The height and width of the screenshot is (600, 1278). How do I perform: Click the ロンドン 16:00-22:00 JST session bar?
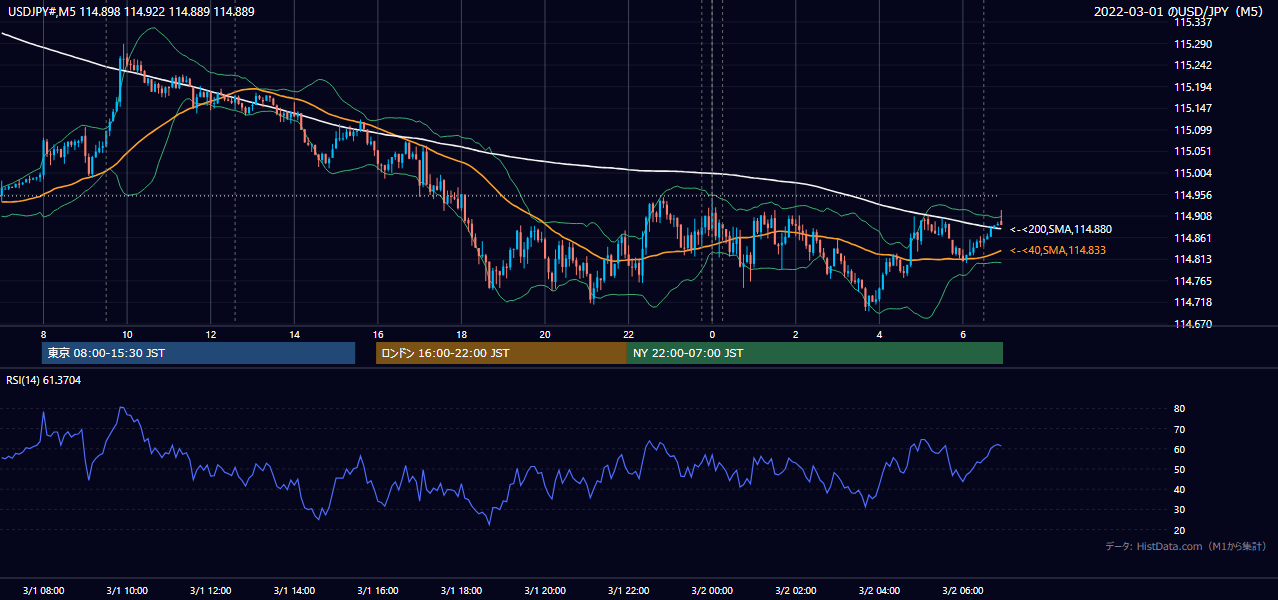coord(501,353)
